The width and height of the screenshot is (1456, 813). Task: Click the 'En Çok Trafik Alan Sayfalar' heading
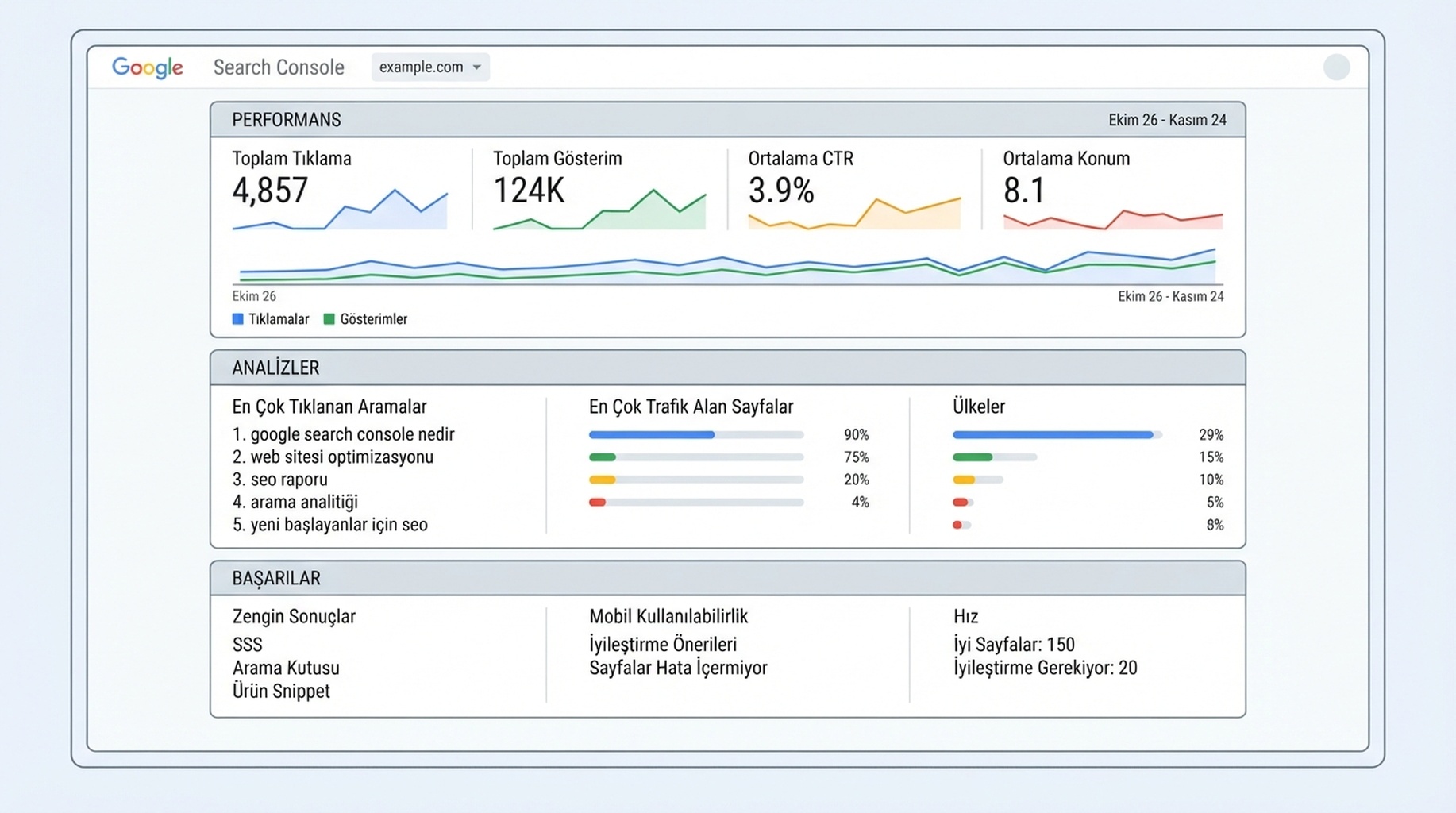(691, 406)
